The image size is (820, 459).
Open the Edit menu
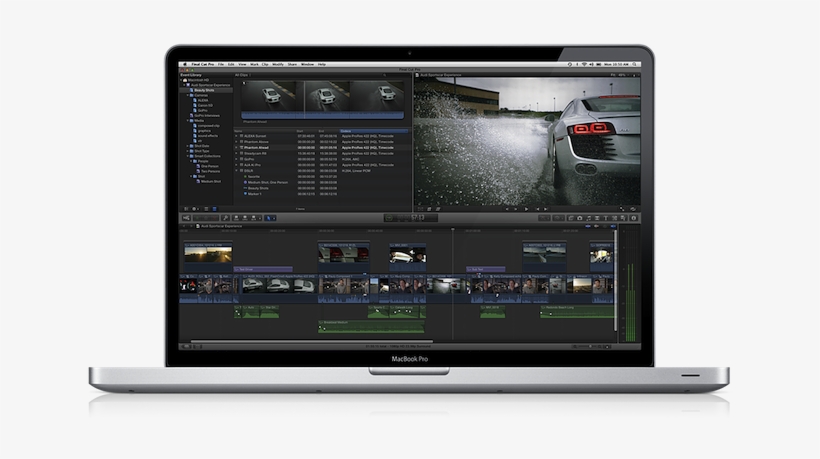[231, 64]
